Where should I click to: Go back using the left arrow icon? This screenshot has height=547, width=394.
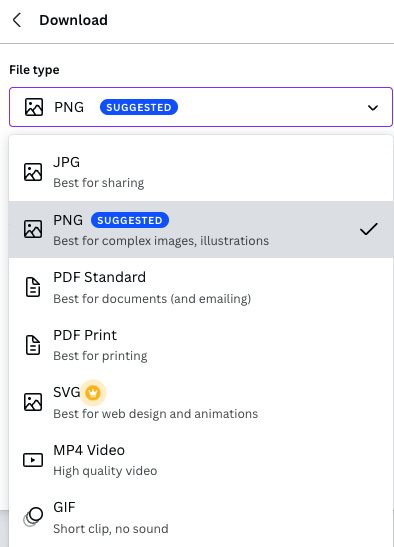pyautogui.click(x=17, y=20)
